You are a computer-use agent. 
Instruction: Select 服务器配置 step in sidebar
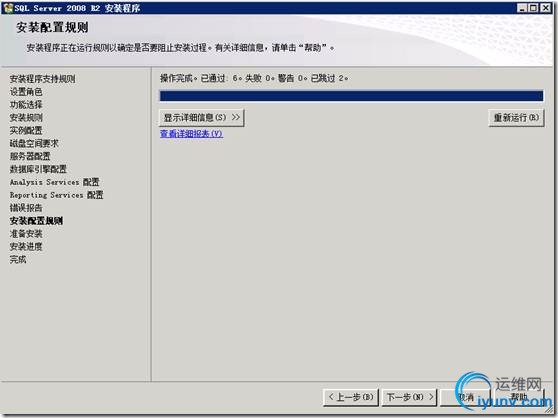coord(30,156)
